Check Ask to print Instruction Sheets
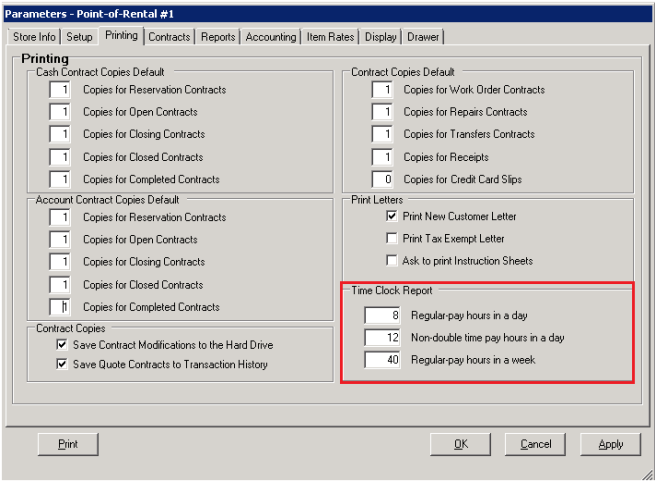The height and width of the screenshot is (482, 656). [392, 261]
